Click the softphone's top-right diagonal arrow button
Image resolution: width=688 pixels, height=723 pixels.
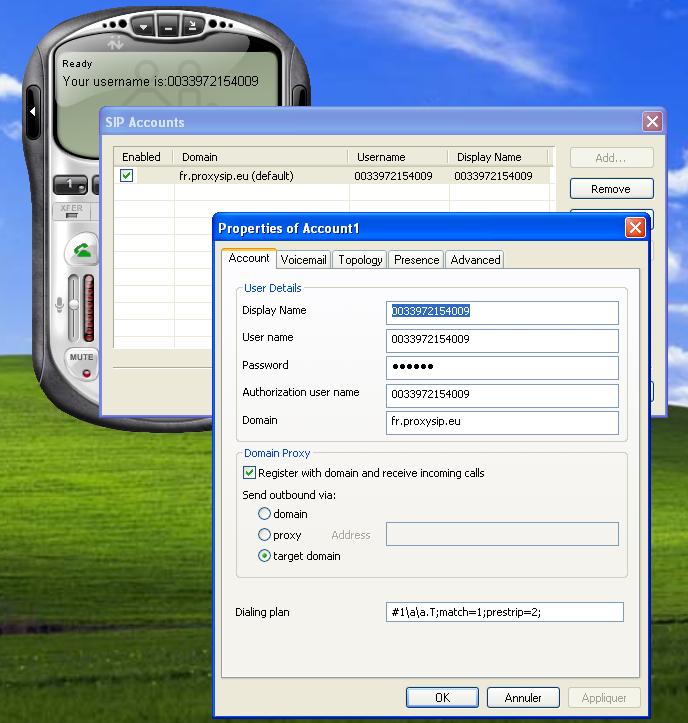click(191, 27)
